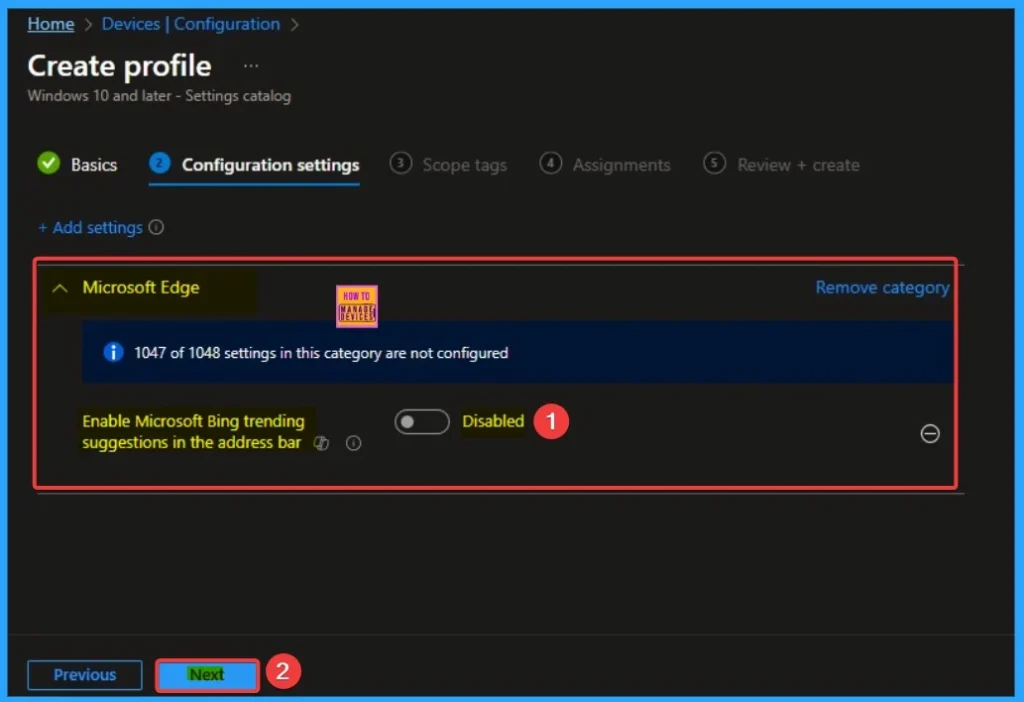Toggle the Bing trending suggestions switch
1024x702 pixels.
[422, 422]
